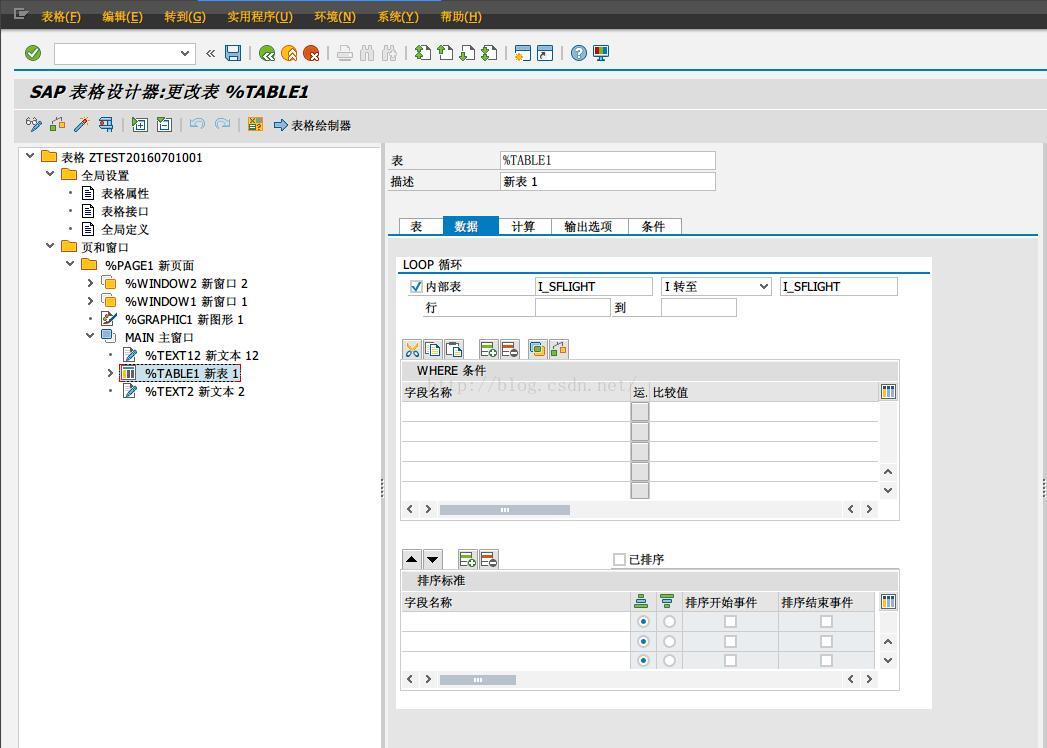1047x748 pixels.
Task: Select ascending radio in first sort row
Action: tap(643, 622)
